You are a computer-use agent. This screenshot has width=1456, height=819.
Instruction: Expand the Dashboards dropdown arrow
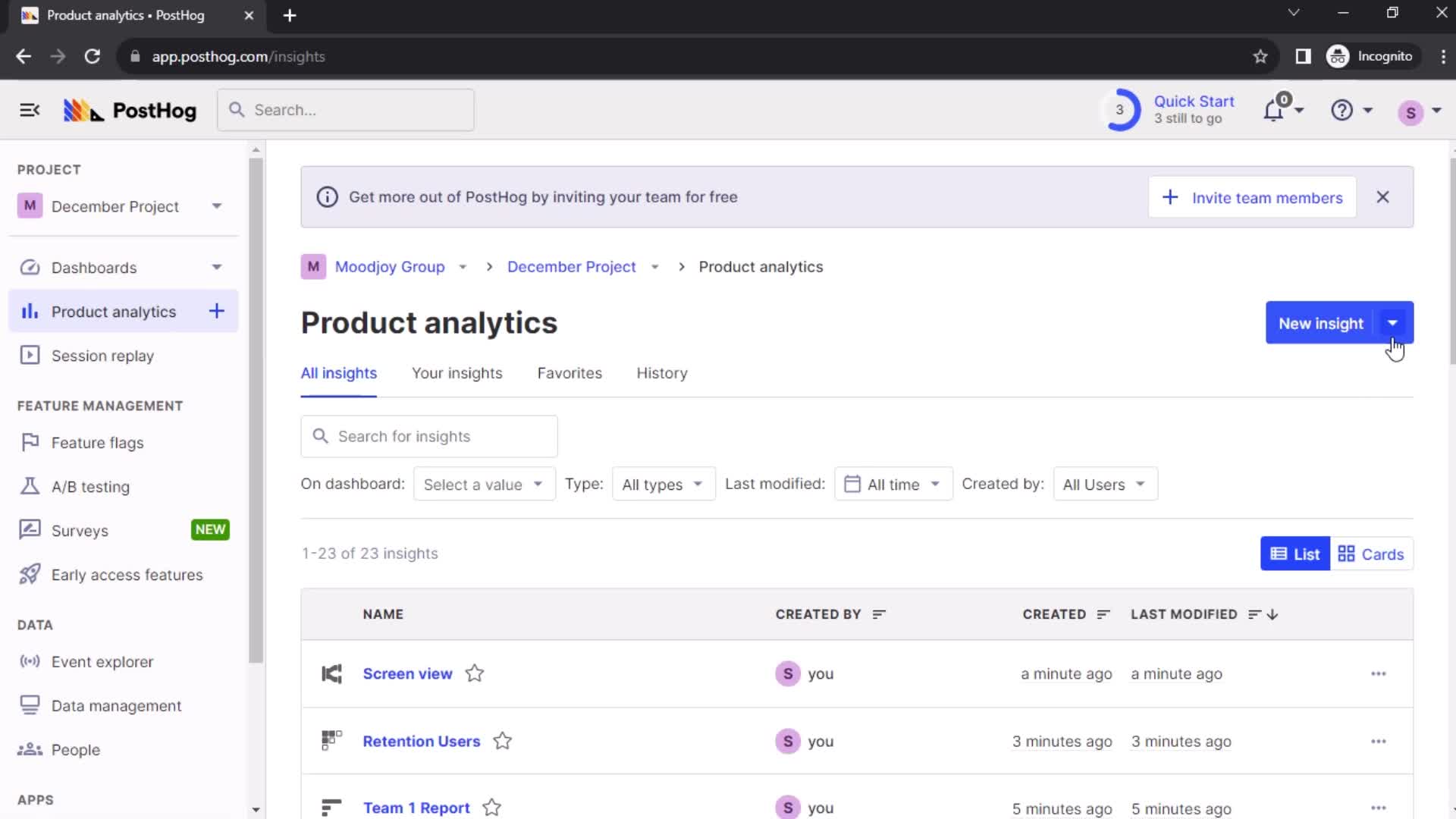click(x=217, y=267)
